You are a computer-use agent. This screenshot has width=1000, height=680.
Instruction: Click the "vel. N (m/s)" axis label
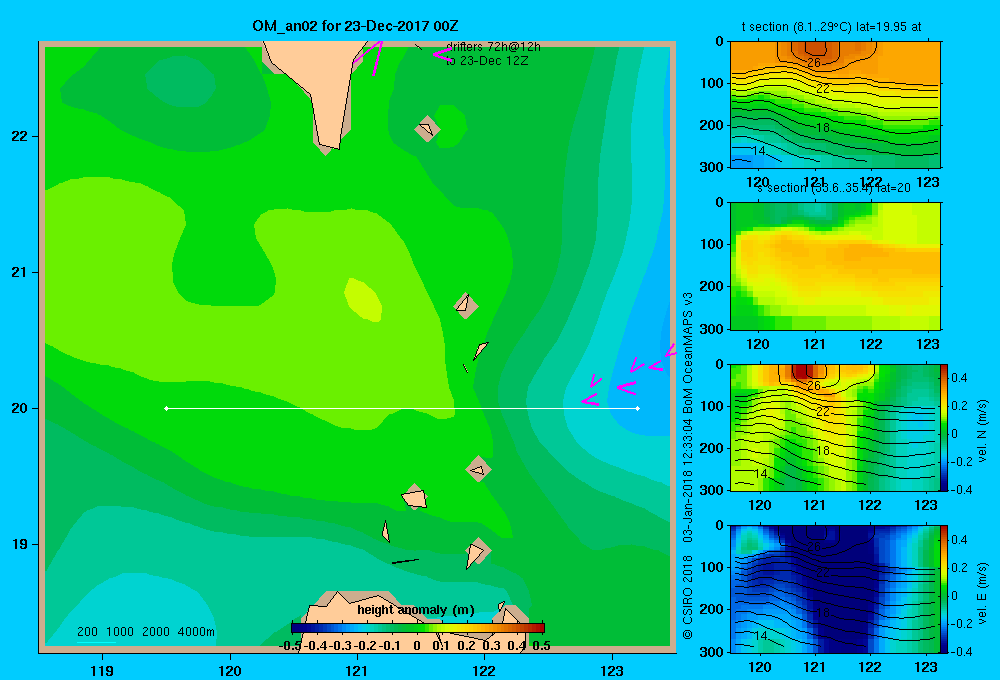983,431
